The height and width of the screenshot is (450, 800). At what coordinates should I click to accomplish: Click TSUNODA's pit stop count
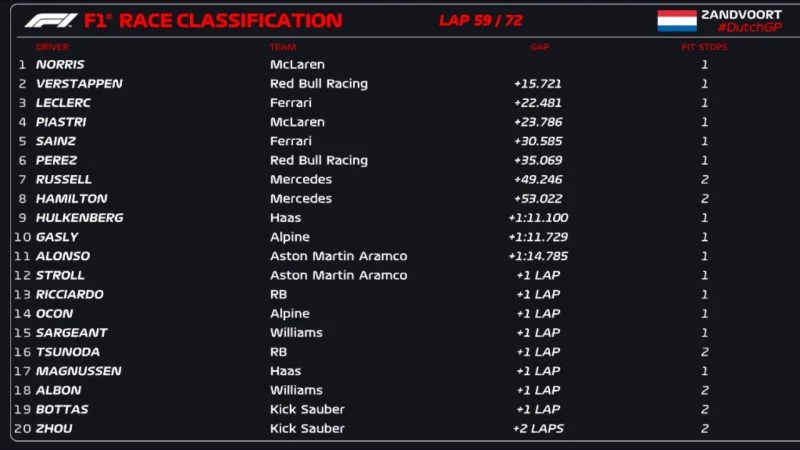pos(705,352)
